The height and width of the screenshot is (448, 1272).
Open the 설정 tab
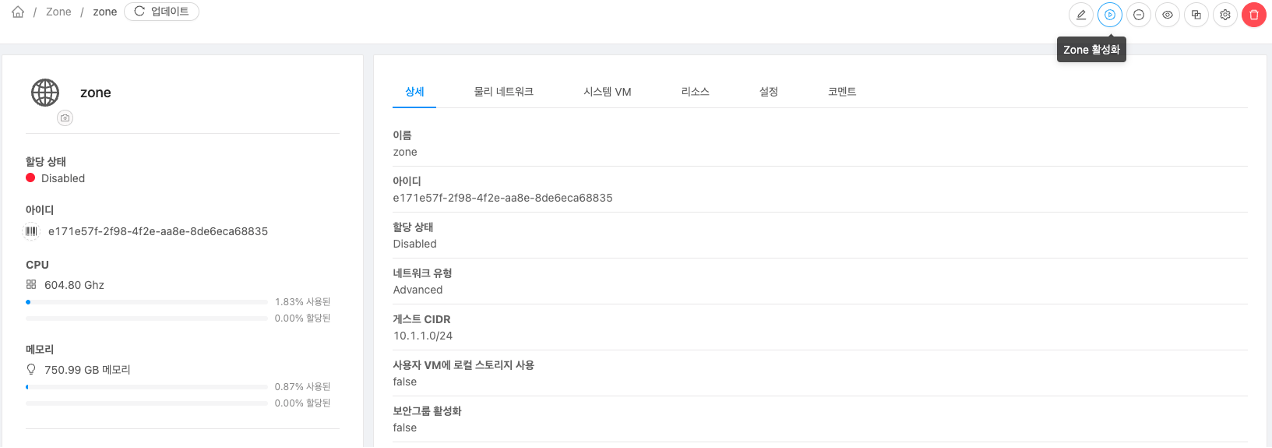pyautogui.click(x=768, y=91)
